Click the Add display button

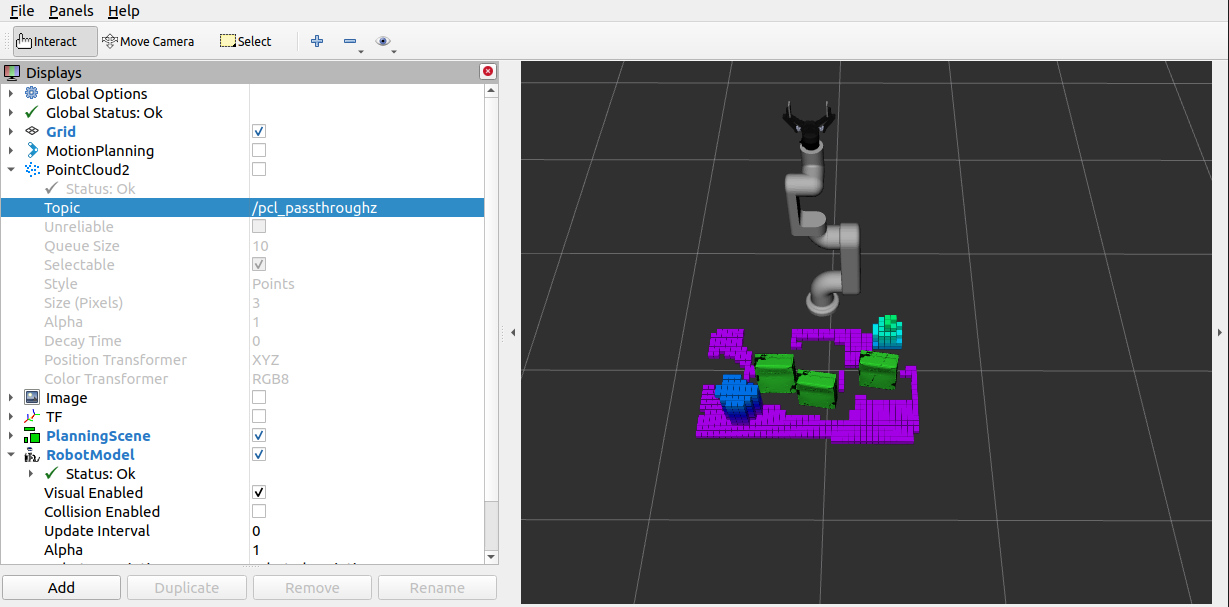coord(61,587)
